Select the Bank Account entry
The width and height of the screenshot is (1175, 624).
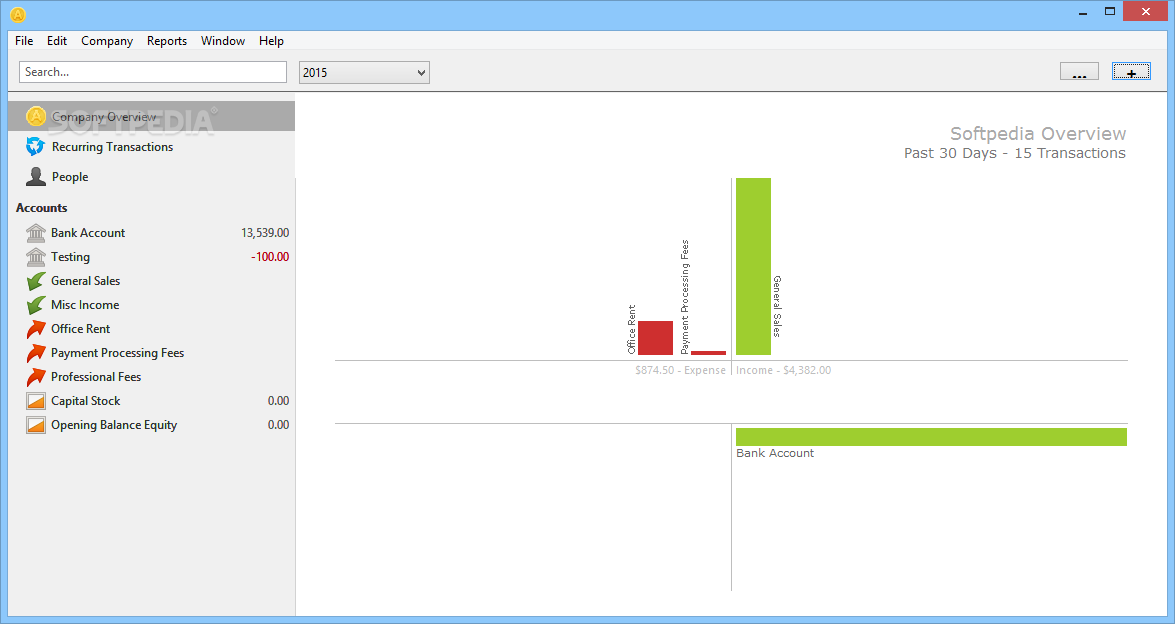click(151, 233)
